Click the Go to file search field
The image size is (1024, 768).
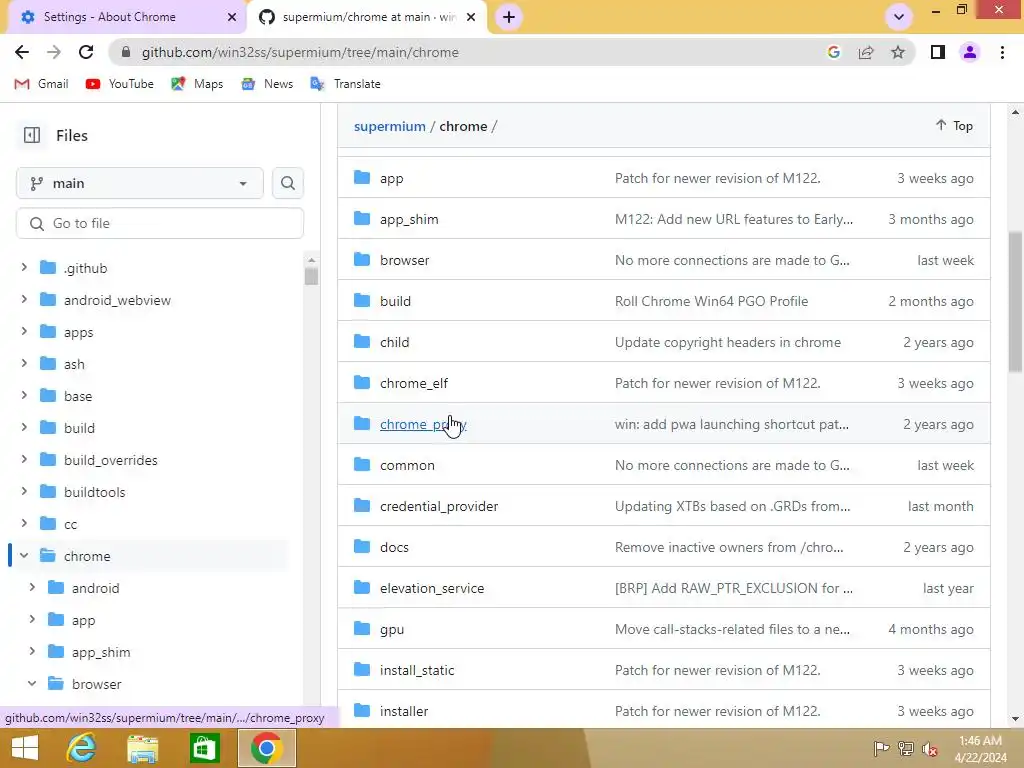[x=160, y=223]
